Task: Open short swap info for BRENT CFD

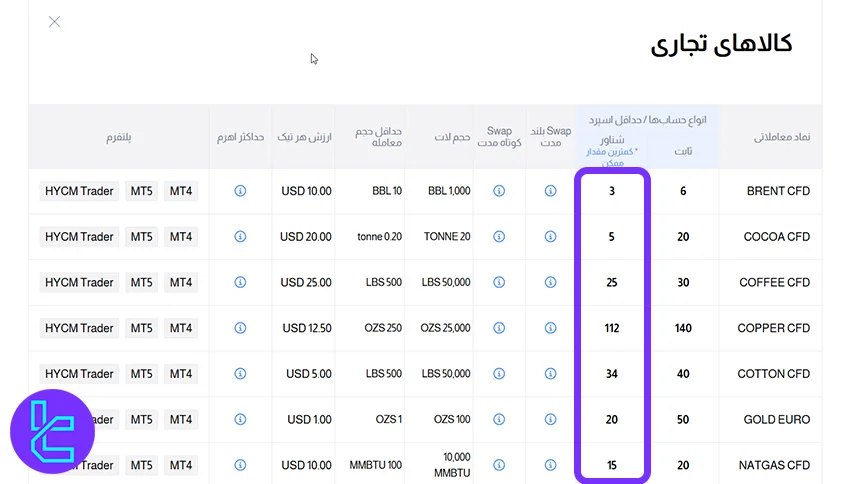Action: (499, 191)
